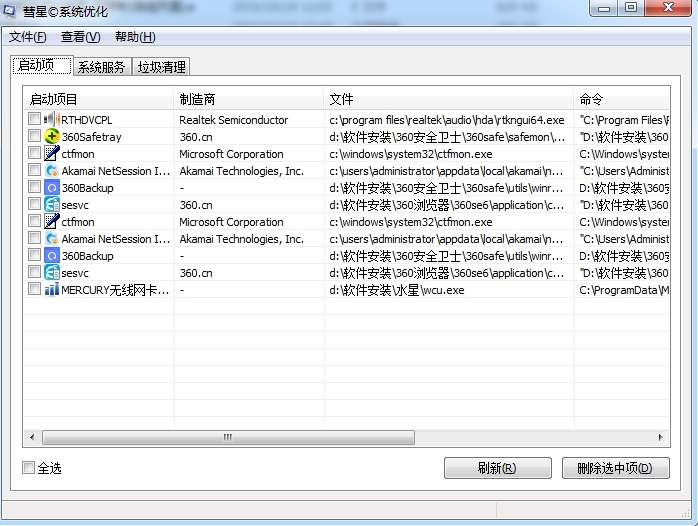
Task: Select the 启动项 tab
Action: pyautogui.click(x=42, y=66)
